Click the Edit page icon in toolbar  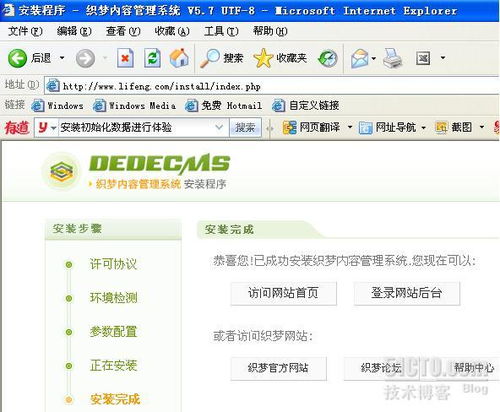tap(423, 59)
